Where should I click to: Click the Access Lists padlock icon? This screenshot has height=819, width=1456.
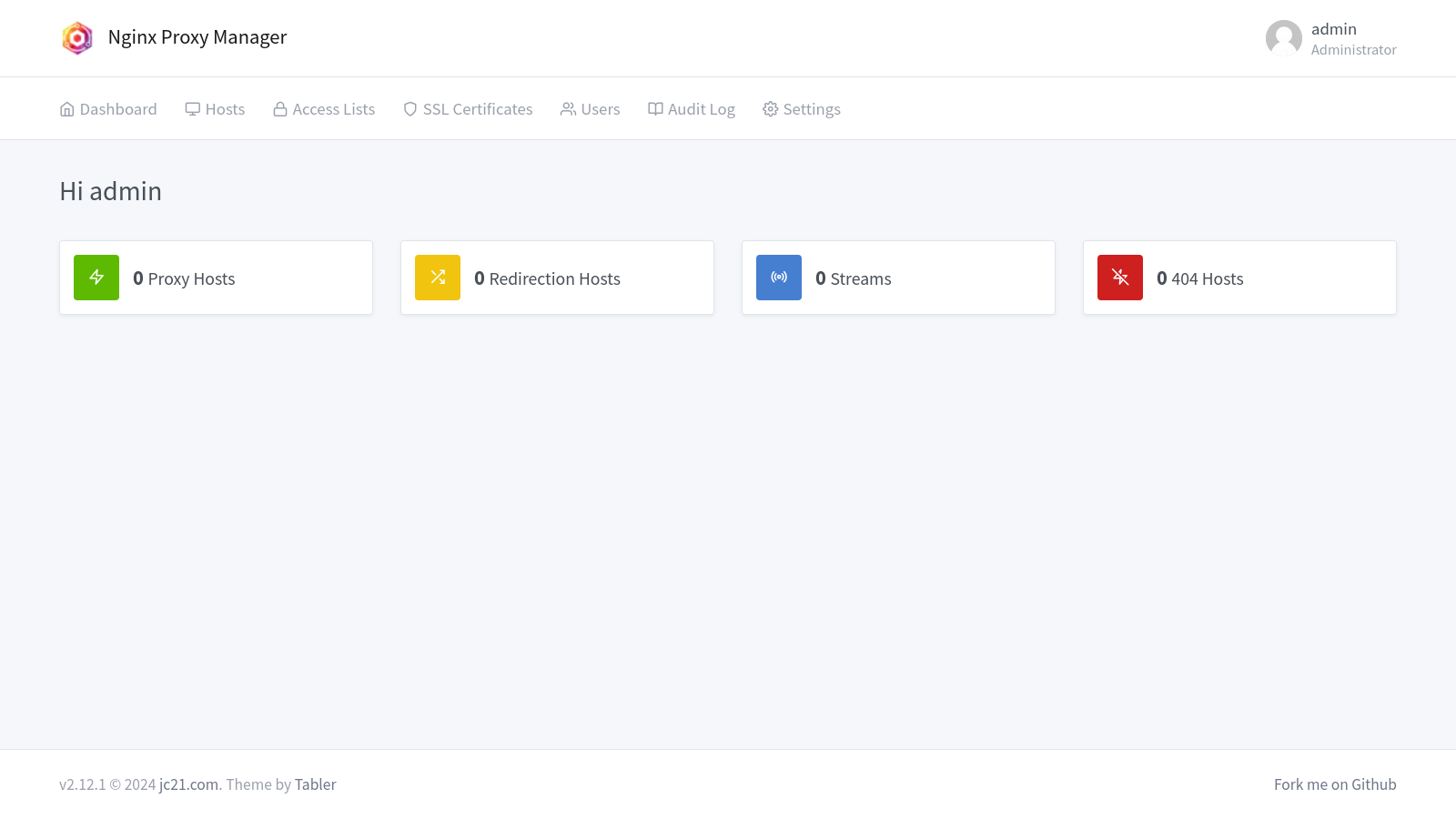click(x=279, y=108)
